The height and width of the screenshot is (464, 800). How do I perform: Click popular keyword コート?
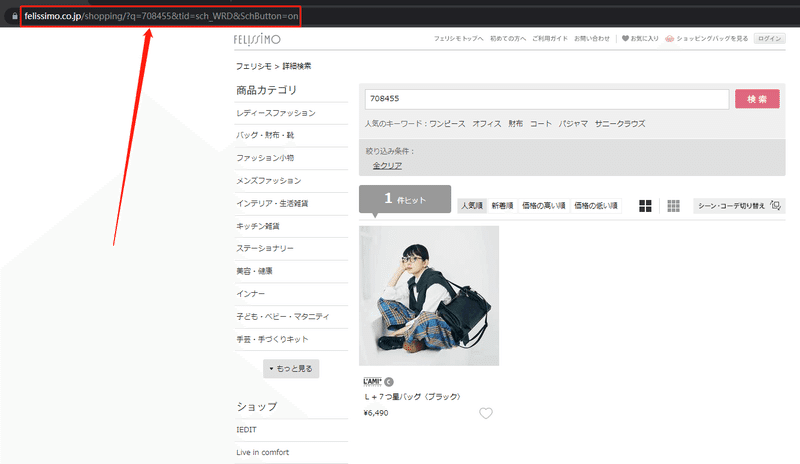(540, 124)
